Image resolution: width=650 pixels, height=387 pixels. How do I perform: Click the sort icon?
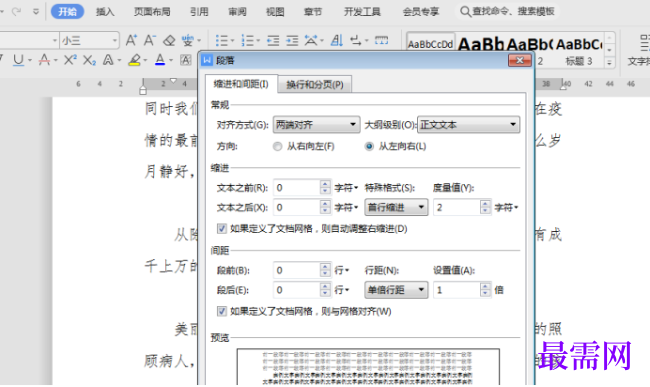pyautogui.click(x=337, y=41)
